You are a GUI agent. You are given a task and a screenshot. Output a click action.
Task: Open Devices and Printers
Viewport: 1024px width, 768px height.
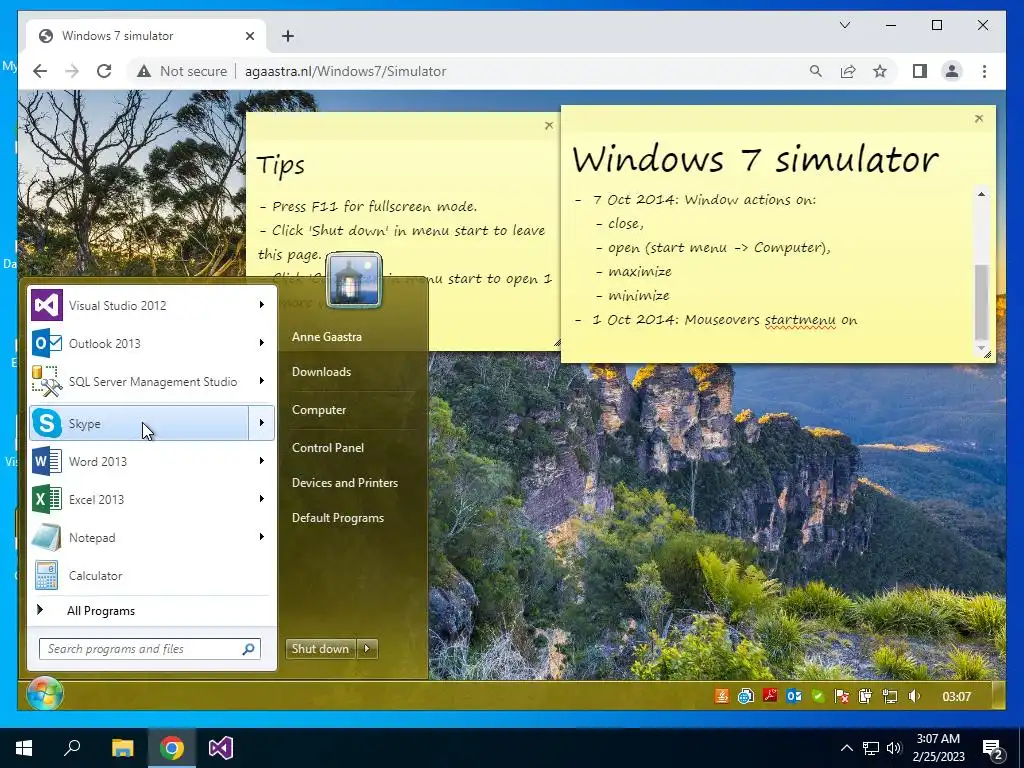coord(345,483)
